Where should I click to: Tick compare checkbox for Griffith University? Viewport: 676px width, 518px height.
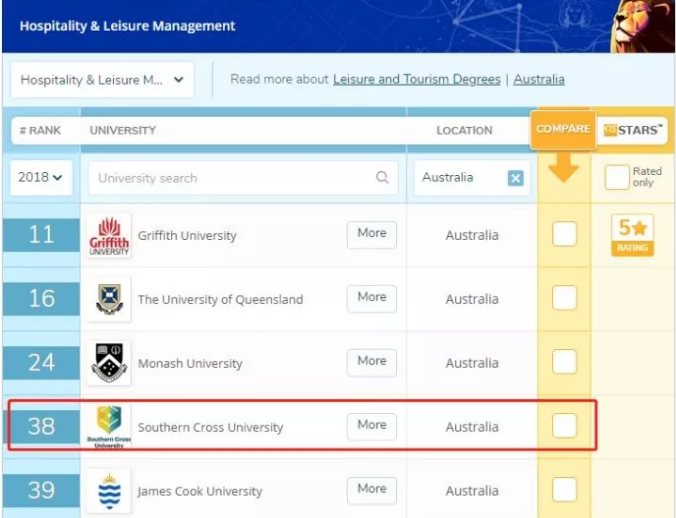tap(564, 234)
